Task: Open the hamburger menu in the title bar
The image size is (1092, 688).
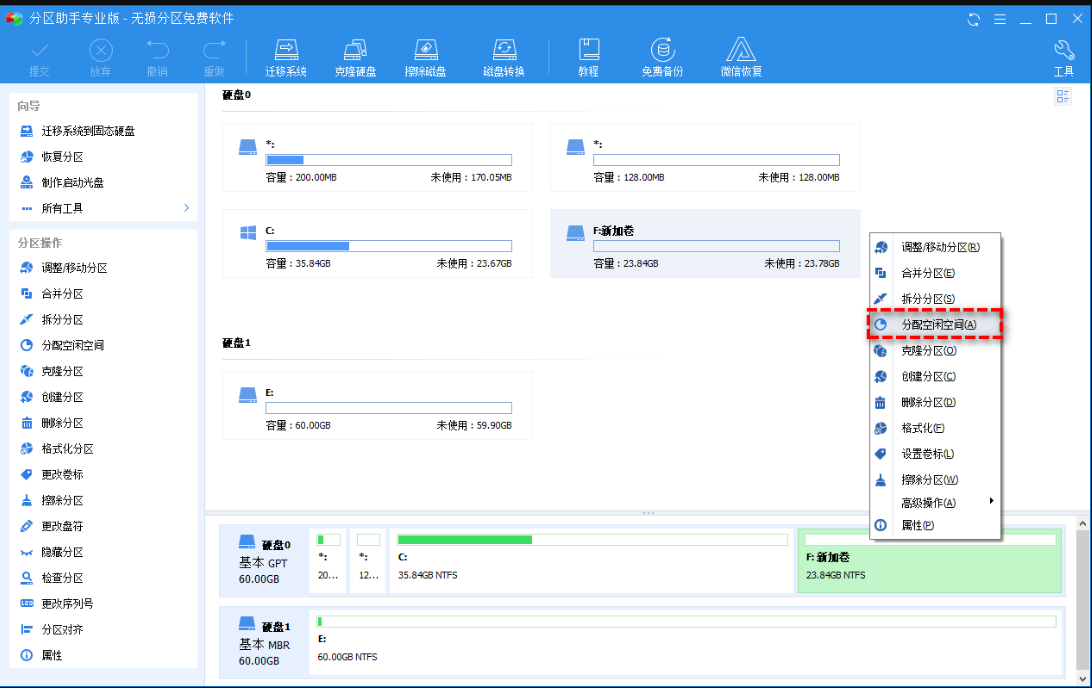Action: pos(999,19)
